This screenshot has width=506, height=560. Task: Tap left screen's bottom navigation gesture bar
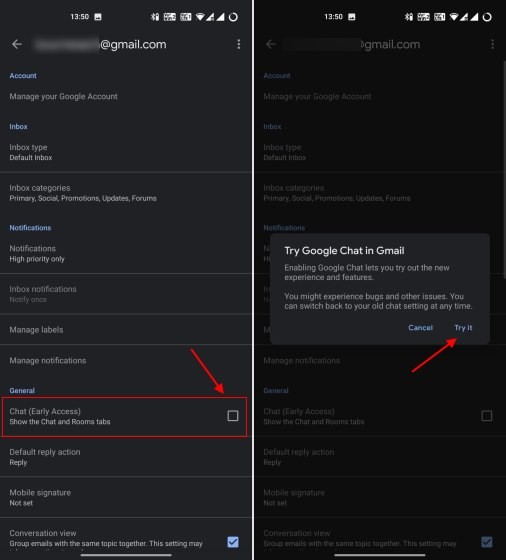tap(126, 555)
